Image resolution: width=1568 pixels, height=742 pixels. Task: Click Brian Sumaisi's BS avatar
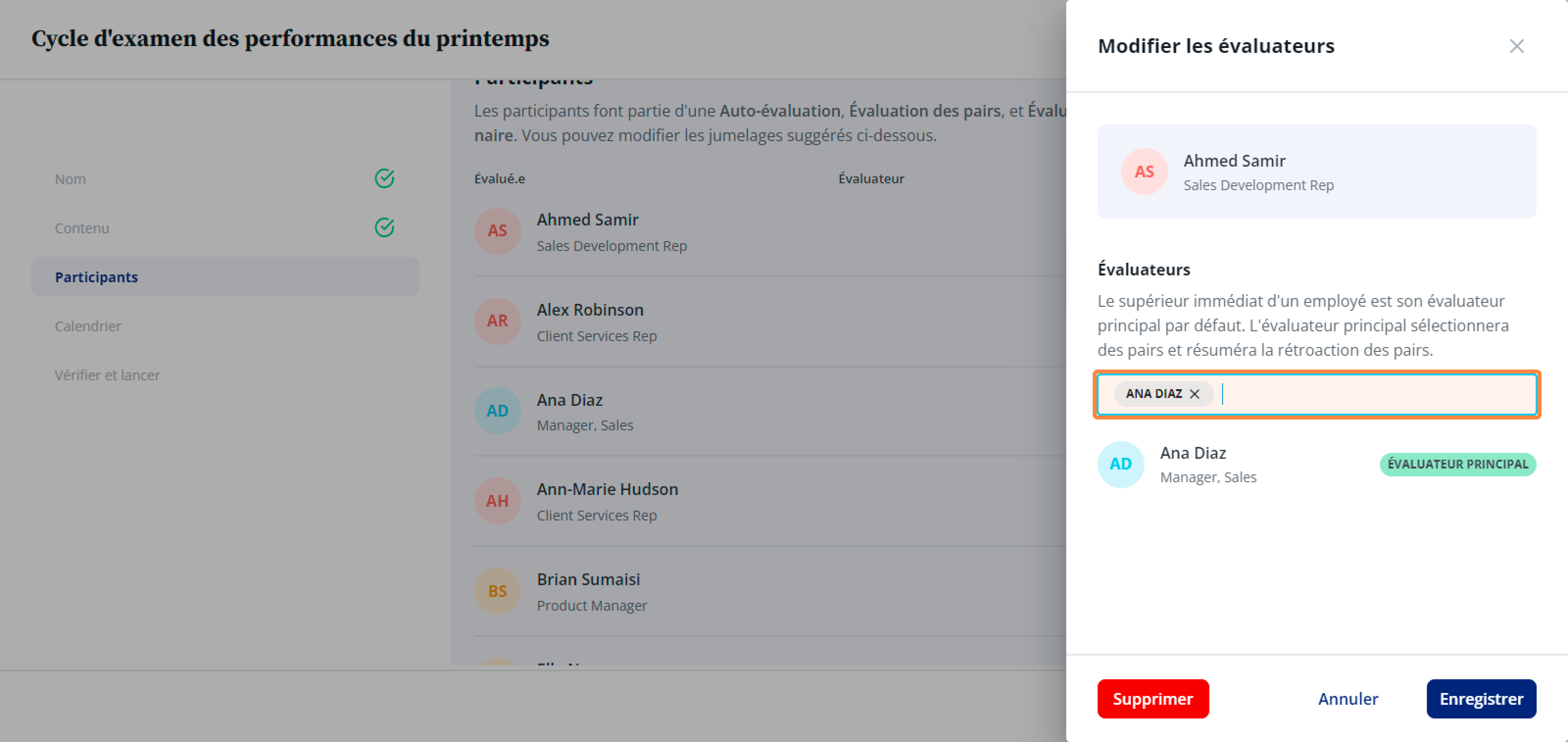(497, 591)
